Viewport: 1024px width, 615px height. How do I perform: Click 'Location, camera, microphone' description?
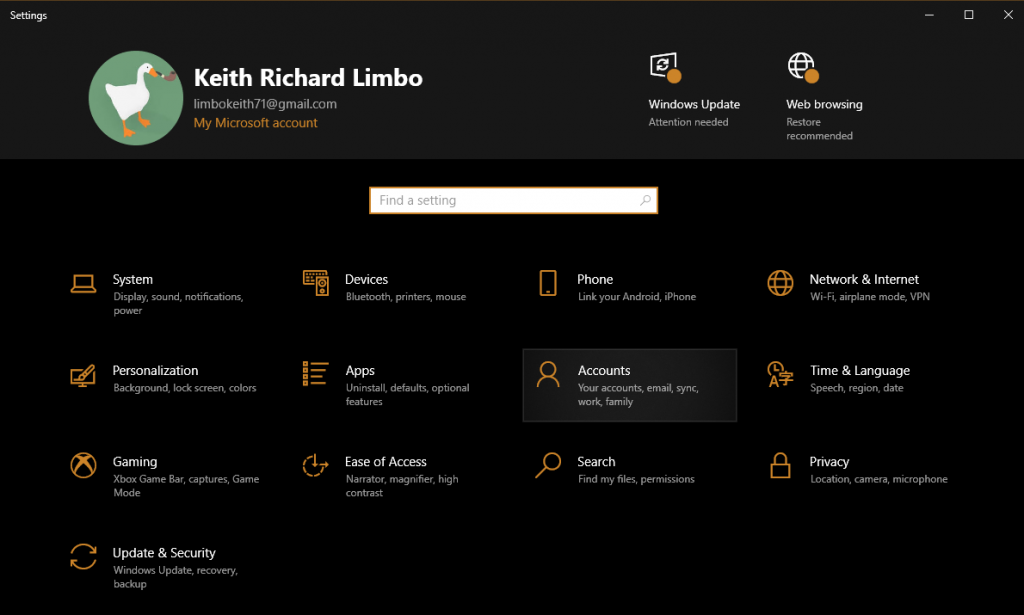(x=878, y=479)
